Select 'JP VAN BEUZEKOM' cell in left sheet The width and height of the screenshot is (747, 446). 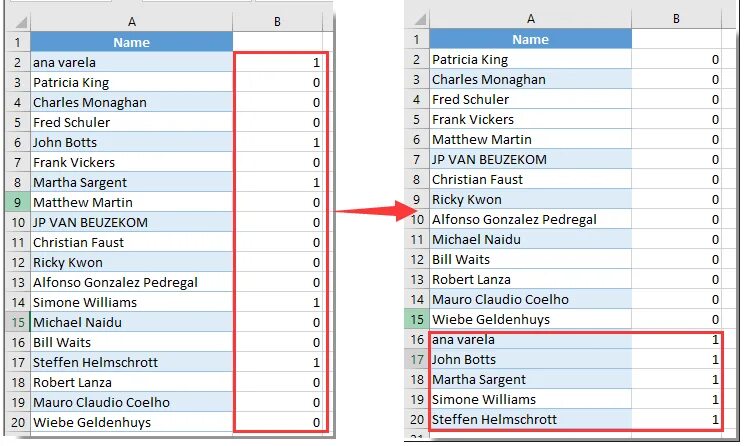[x=131, y=222]
